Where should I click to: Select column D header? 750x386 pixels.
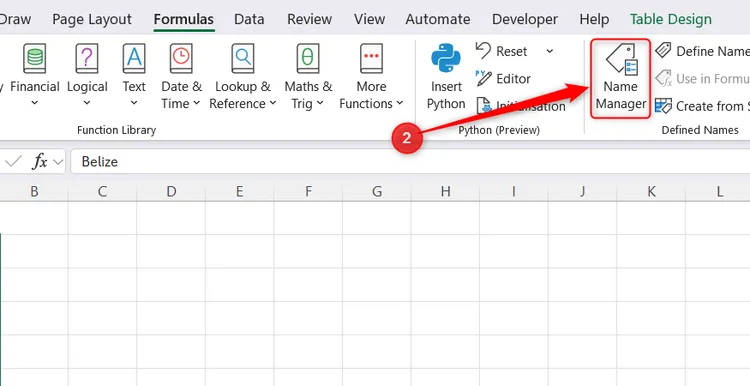171,192
